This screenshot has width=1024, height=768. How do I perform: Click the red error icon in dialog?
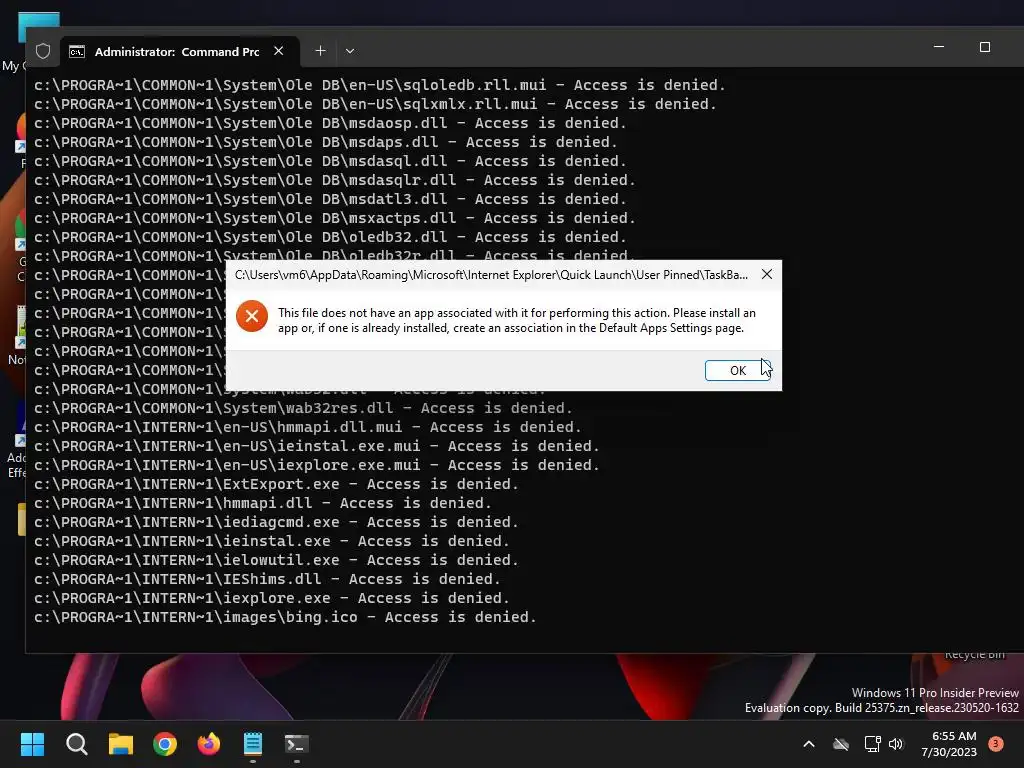[252, 316]
